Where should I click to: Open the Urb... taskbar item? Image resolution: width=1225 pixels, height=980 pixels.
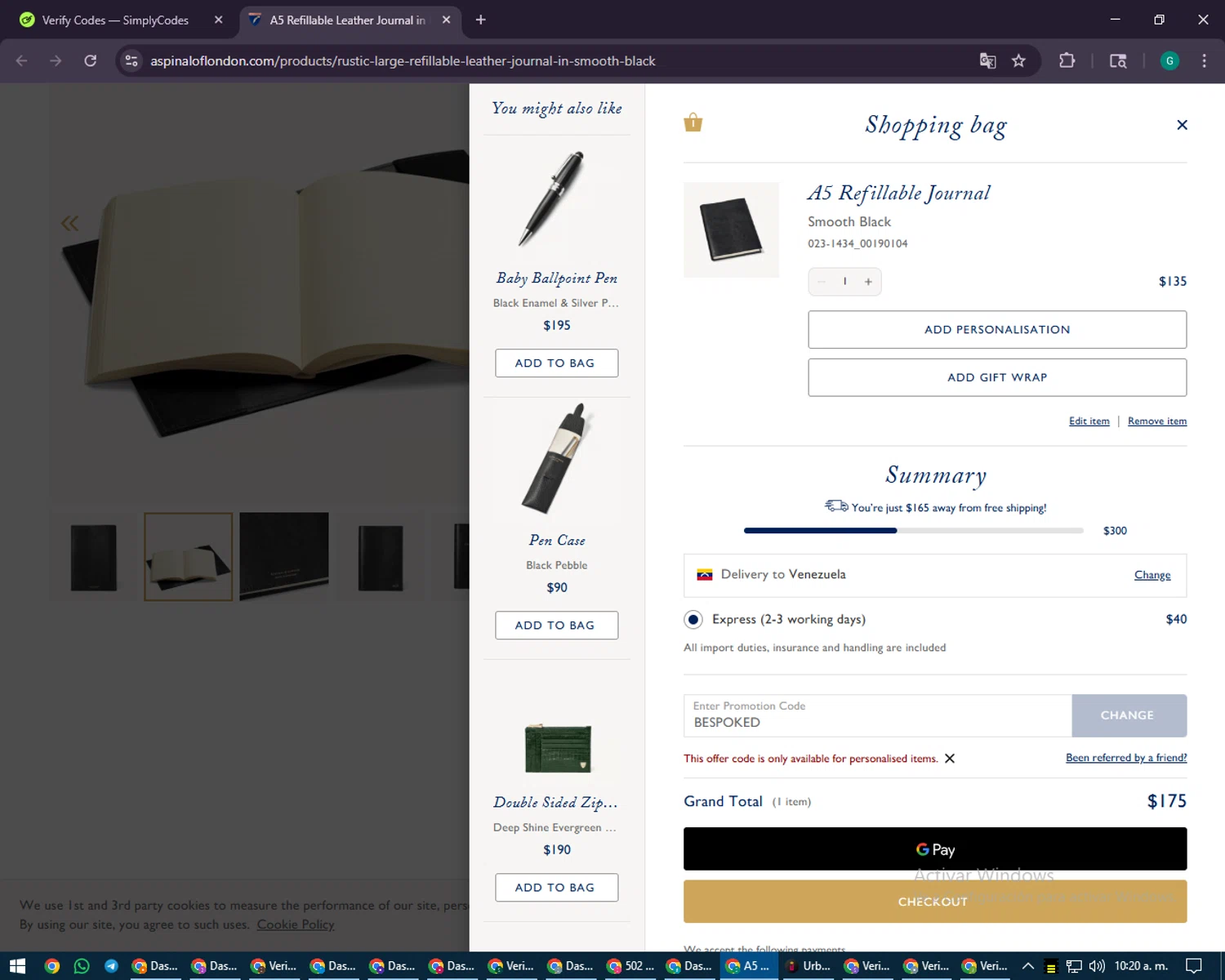click(808, 966)
